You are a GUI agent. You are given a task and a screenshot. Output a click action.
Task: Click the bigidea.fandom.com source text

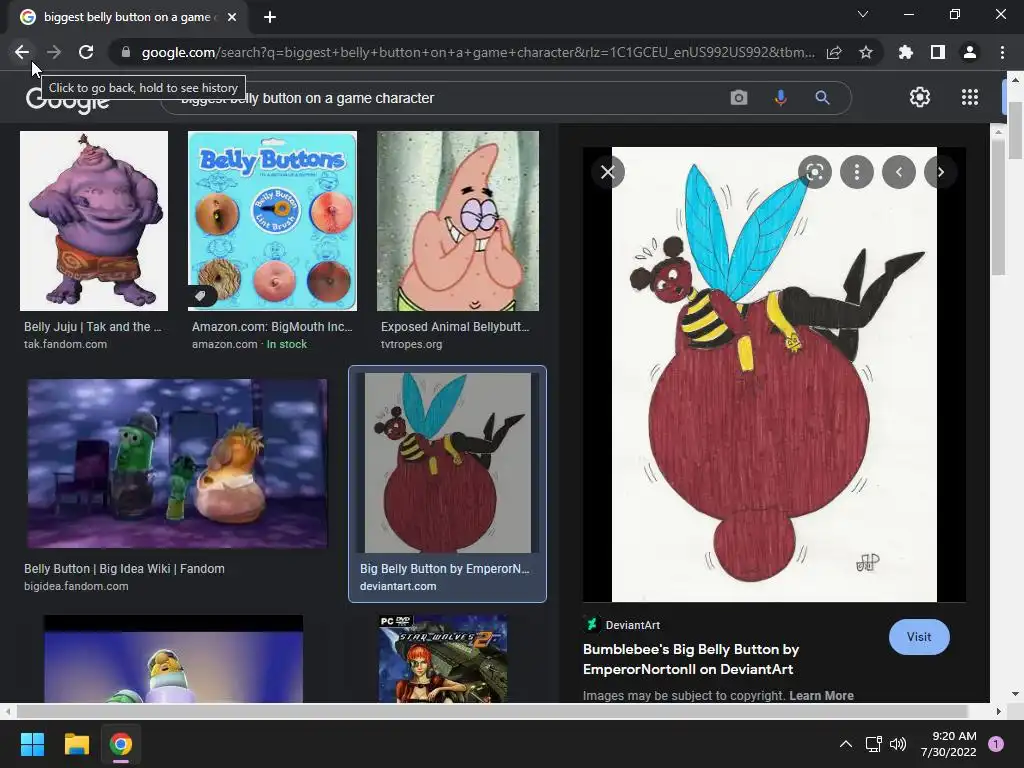(x=76, y=586)
